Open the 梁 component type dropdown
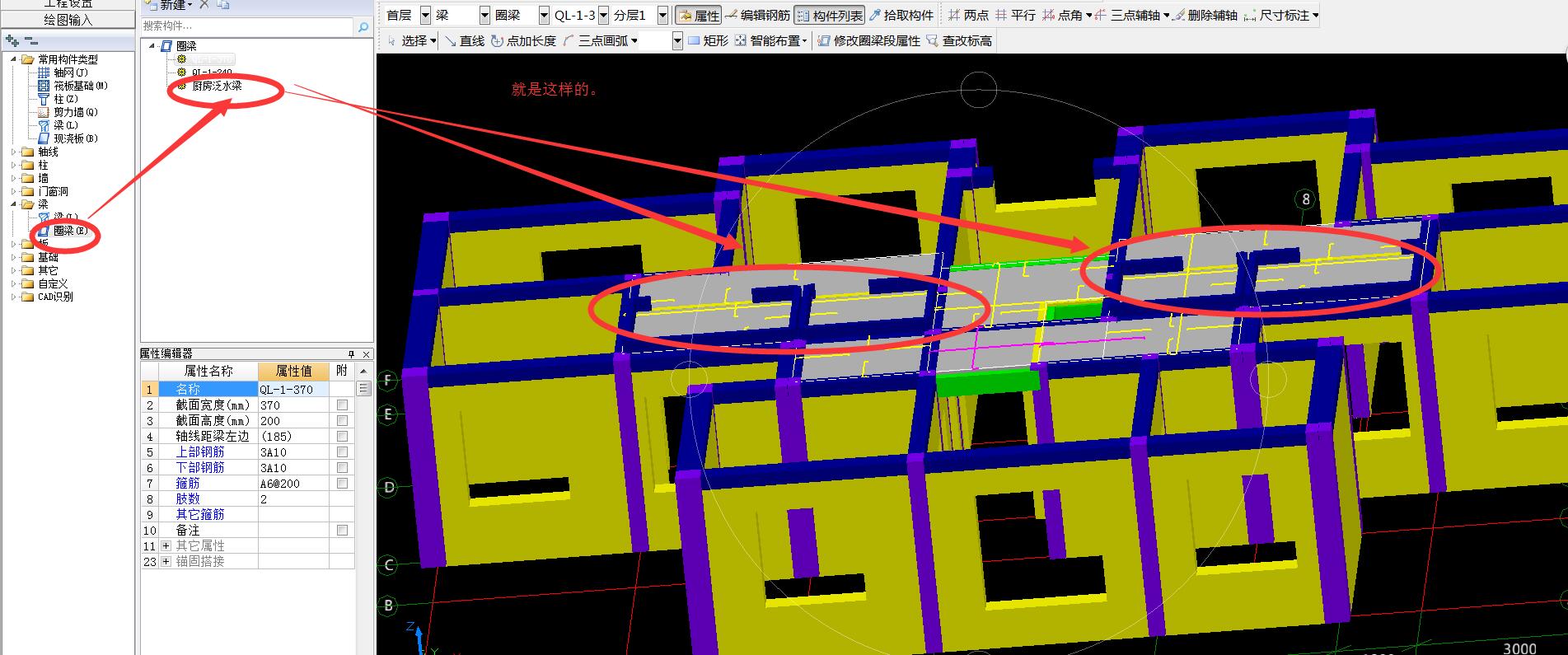 point(484,16)
